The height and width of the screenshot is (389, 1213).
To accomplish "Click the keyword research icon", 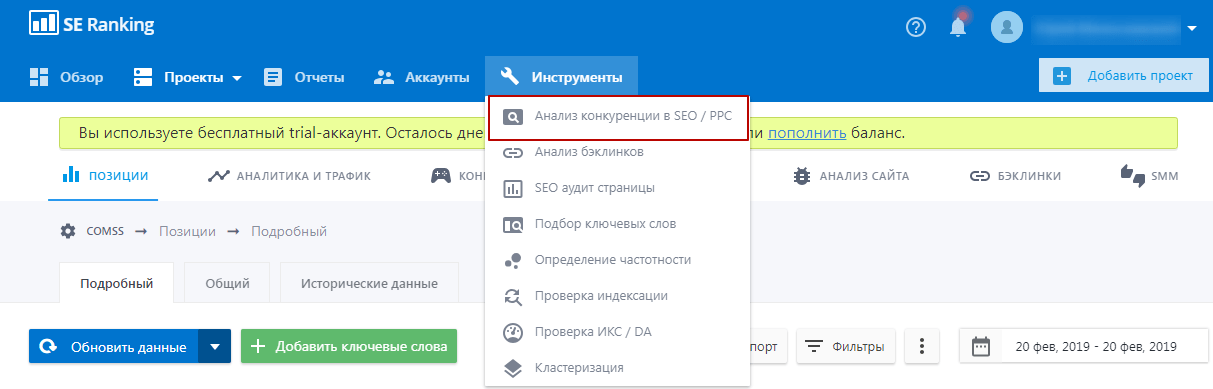I will tap(513, 224).
